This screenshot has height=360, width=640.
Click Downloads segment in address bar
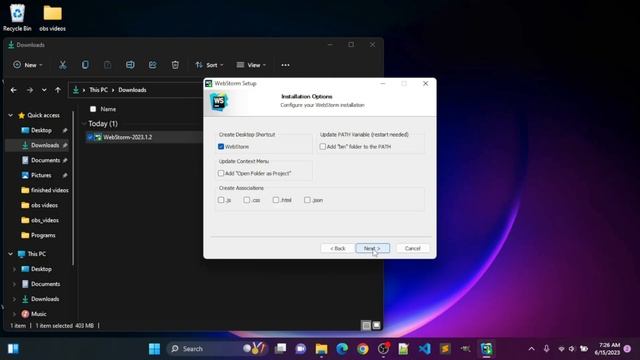pos(132,90)
